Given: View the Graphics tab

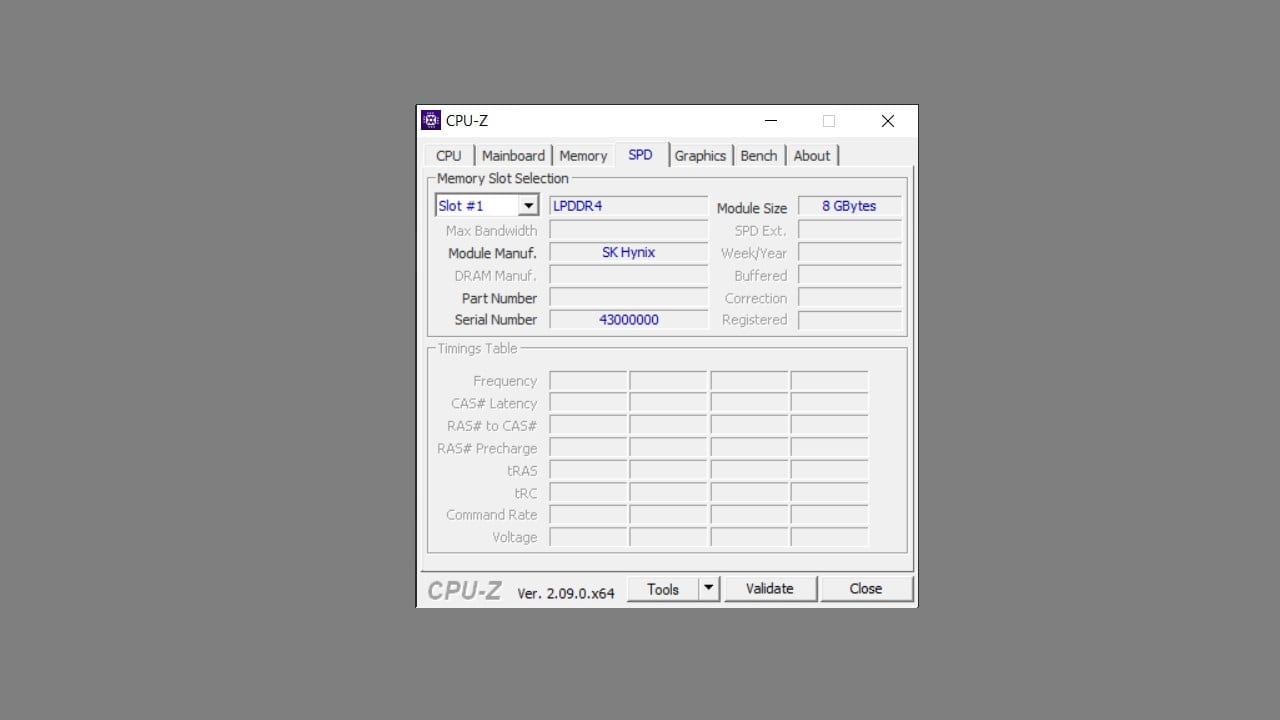Looking at the screenshot, I should 700,155.
